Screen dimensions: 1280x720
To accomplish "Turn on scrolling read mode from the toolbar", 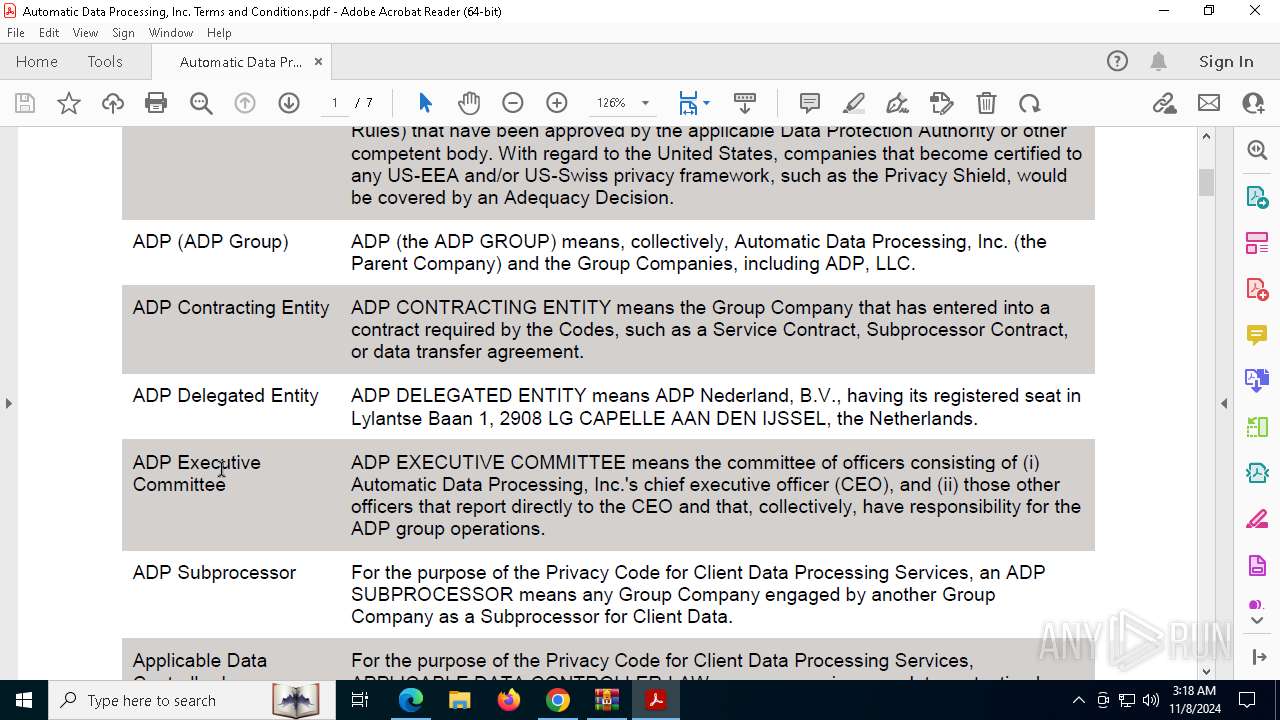I will [x=745, y=103].
